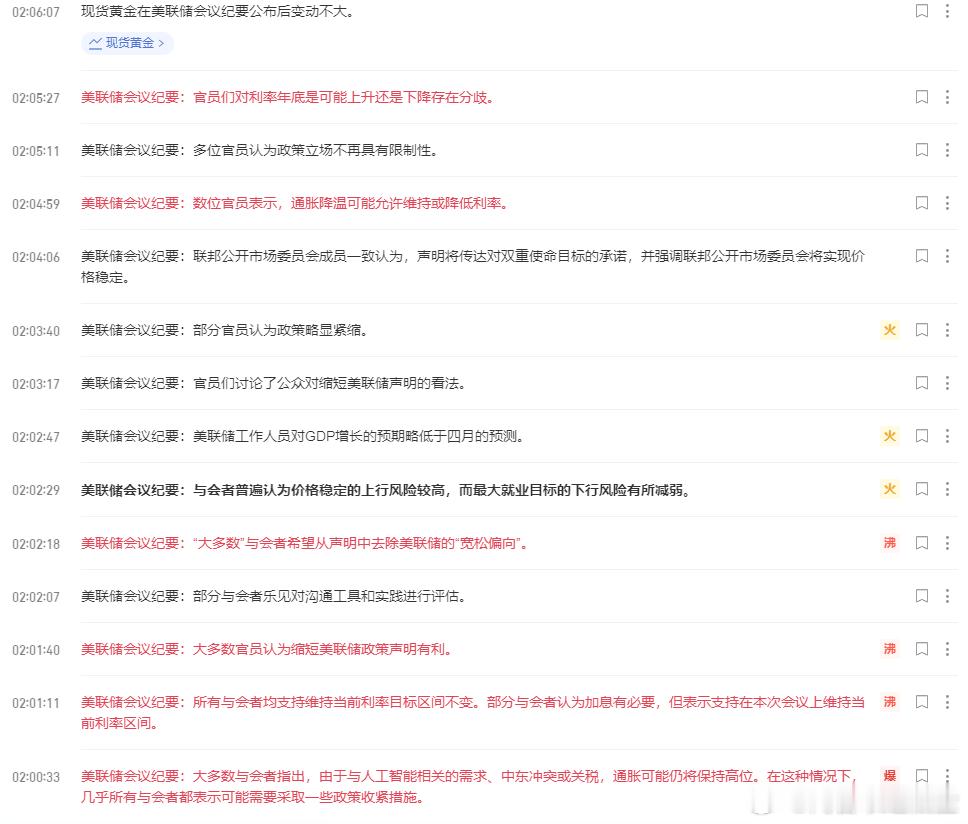This screenshot has height=824, width=968.
Task: Open more options for 02:05:27 news
Action: click(x=947, y=97)
